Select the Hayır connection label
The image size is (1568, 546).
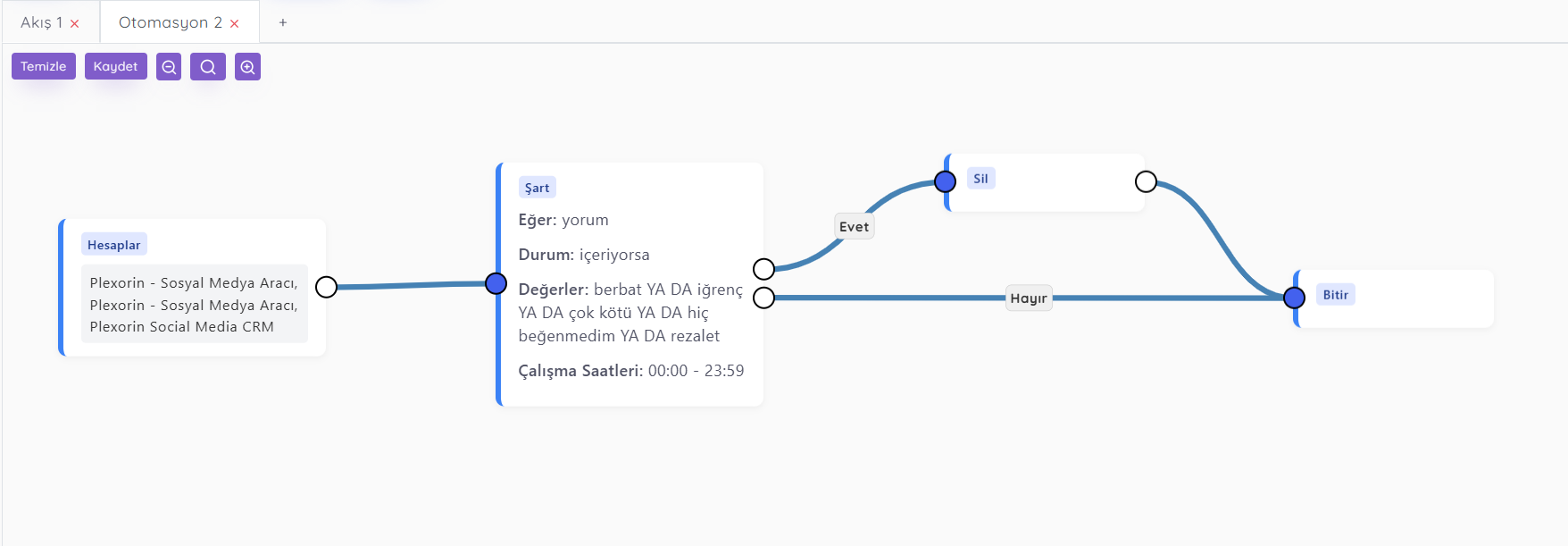1029,298
